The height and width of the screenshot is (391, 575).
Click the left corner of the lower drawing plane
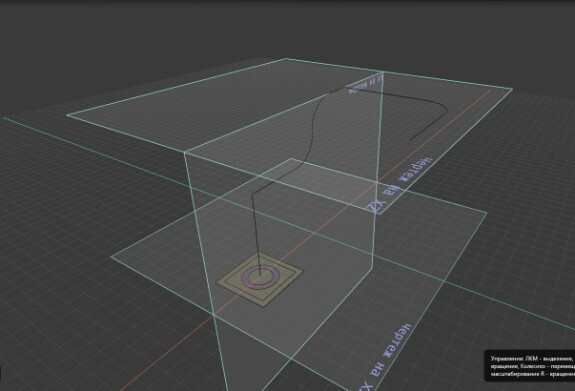pyautogui.click(x=112, y=257)
